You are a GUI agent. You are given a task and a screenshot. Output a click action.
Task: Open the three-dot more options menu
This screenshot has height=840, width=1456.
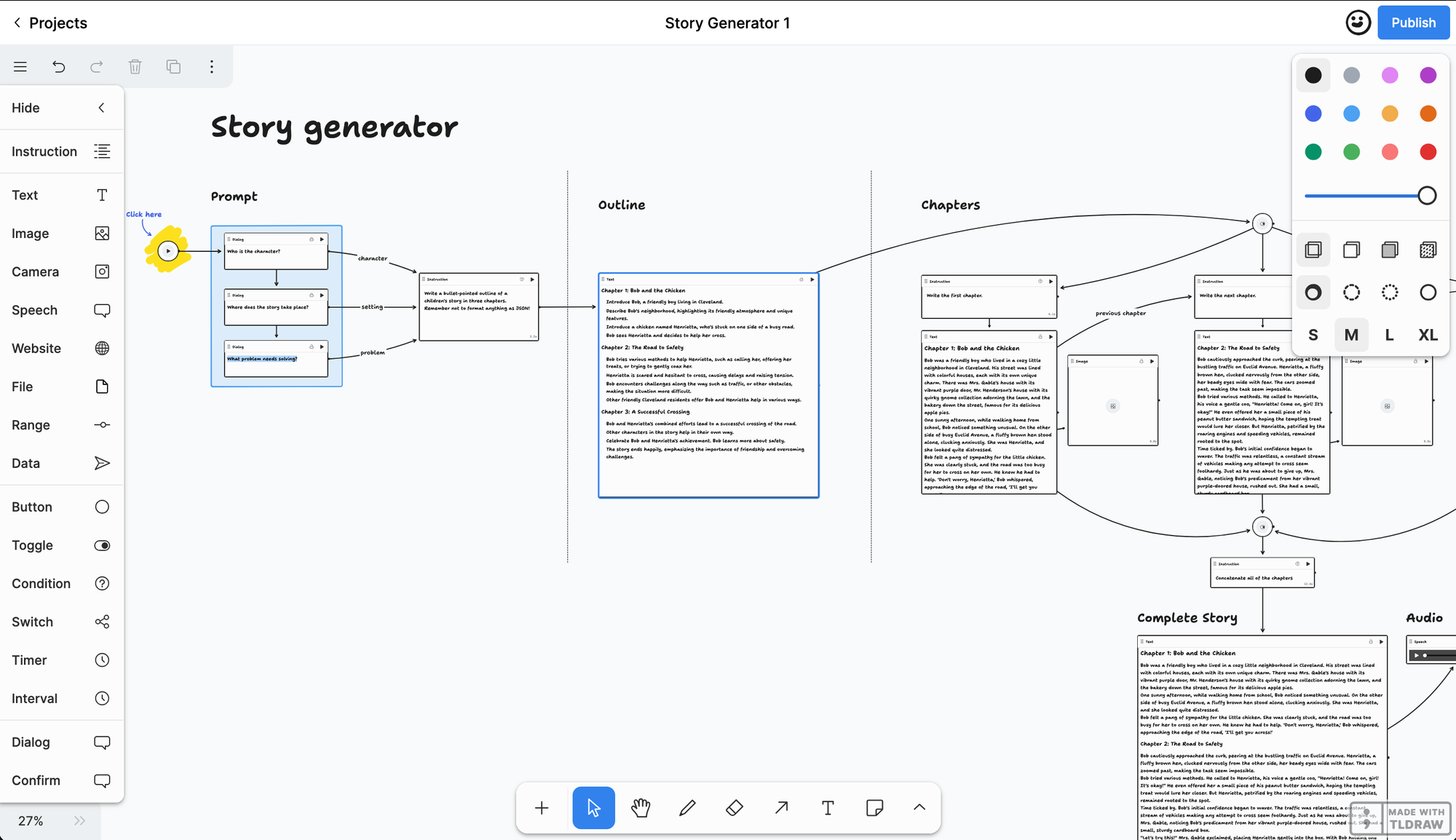click(x=212, y=67)
